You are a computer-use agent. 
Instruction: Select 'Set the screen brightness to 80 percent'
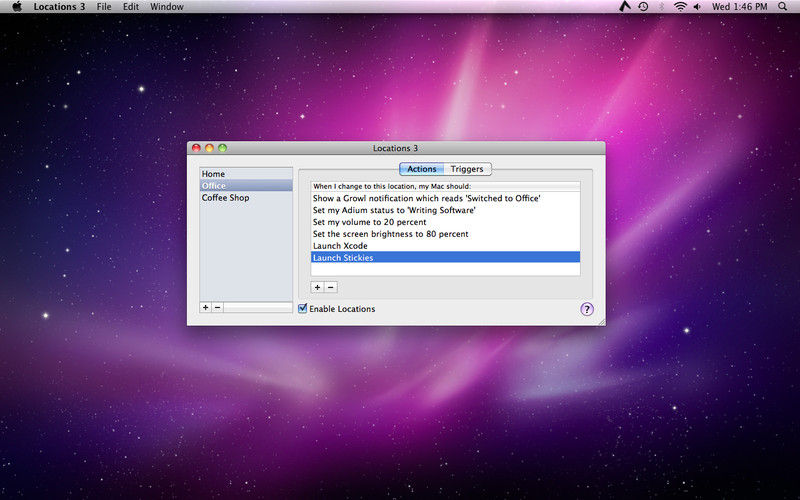tap(445, 234)
